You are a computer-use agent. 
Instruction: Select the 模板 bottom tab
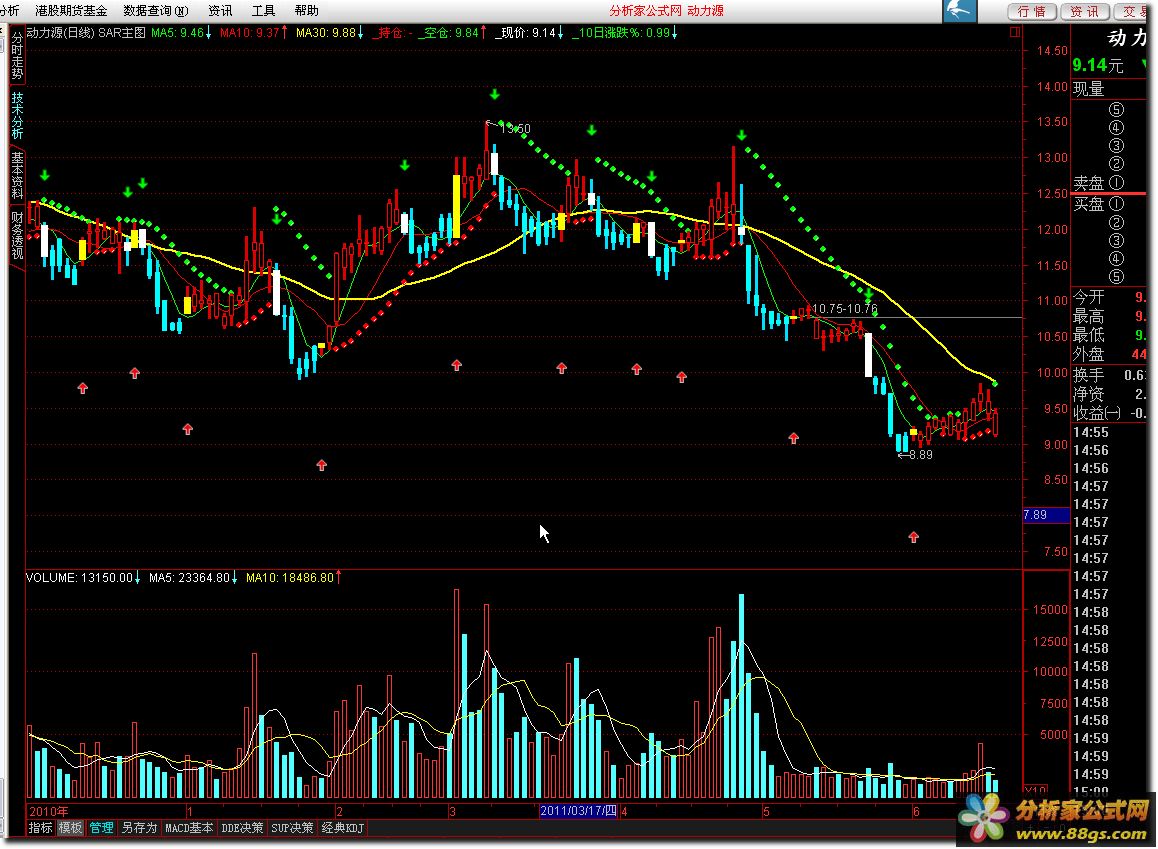70,828
